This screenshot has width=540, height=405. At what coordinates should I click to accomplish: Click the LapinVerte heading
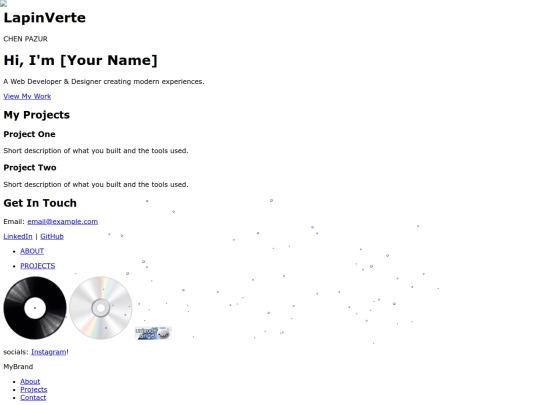[x=44, y=18]
